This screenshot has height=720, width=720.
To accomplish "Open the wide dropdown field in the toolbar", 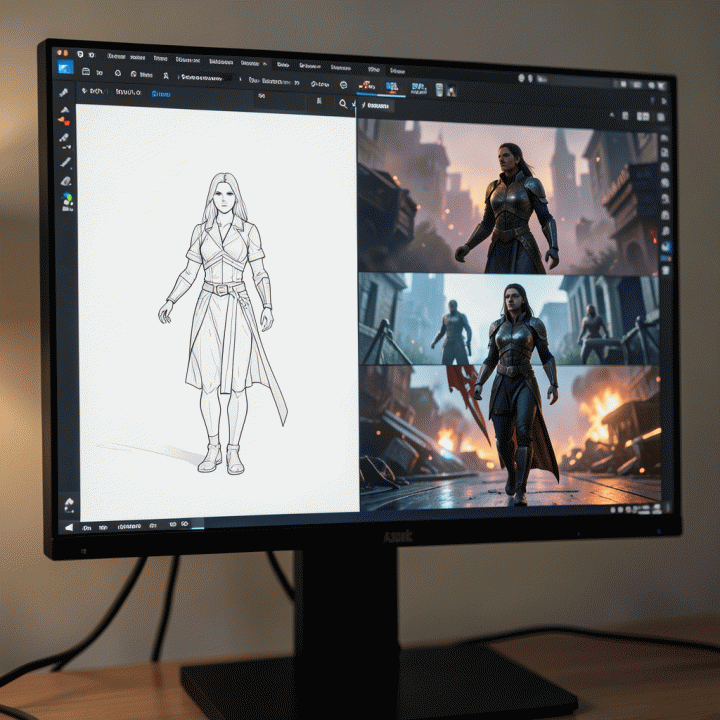I will [x=207, y=78].
